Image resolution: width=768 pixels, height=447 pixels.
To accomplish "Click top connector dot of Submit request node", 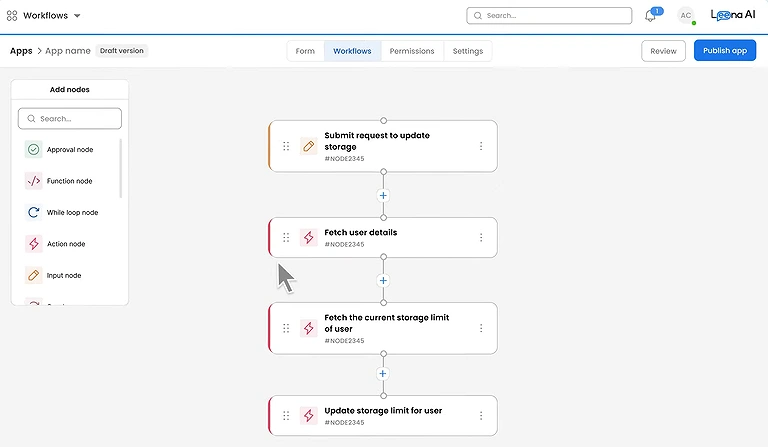I will point(384,120).
